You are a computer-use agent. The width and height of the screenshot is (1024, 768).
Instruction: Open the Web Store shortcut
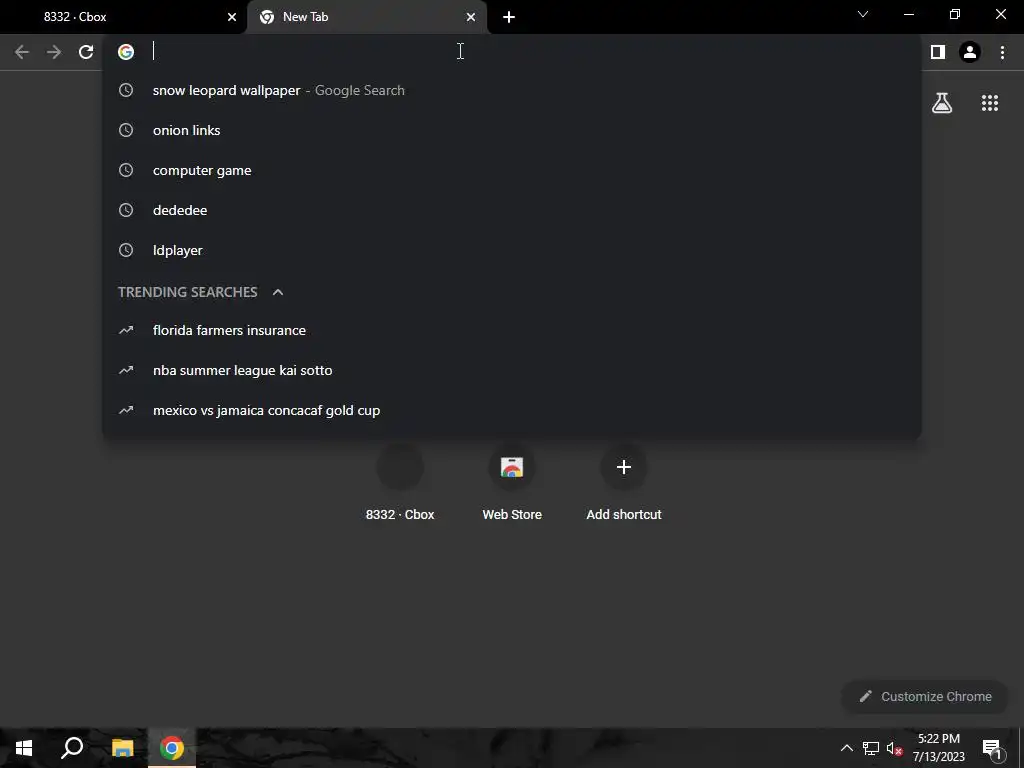(x=512, y=482)
